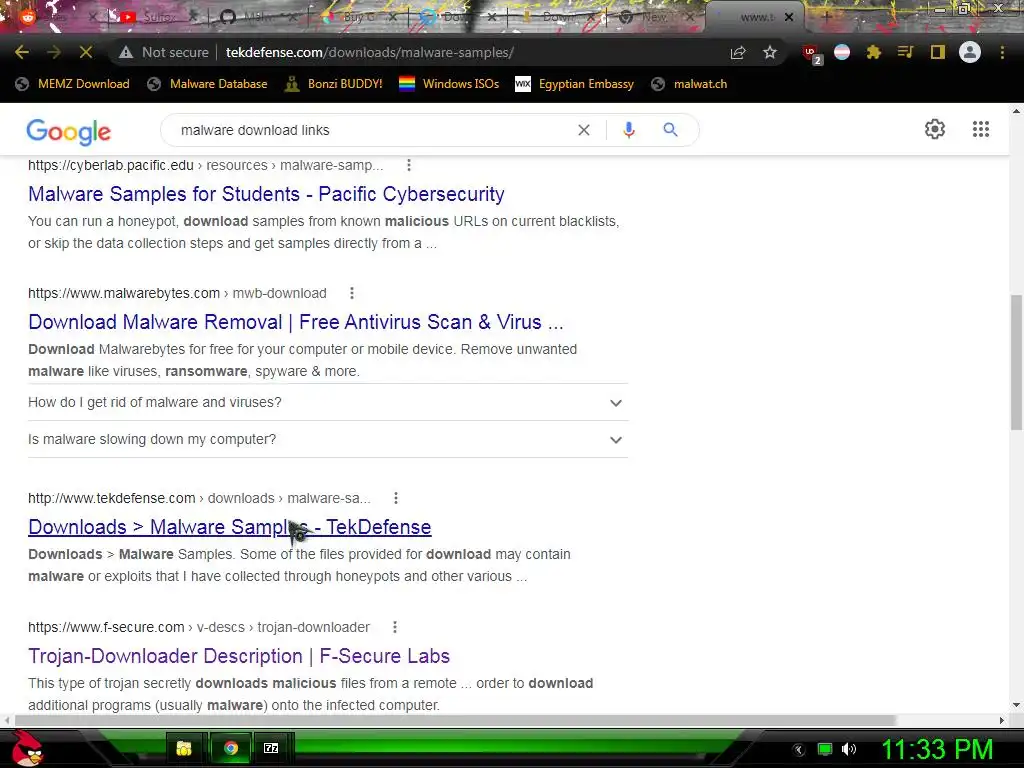
Task: Open options for cyberlab.pacific.edu result
Action: click(409, 165)
